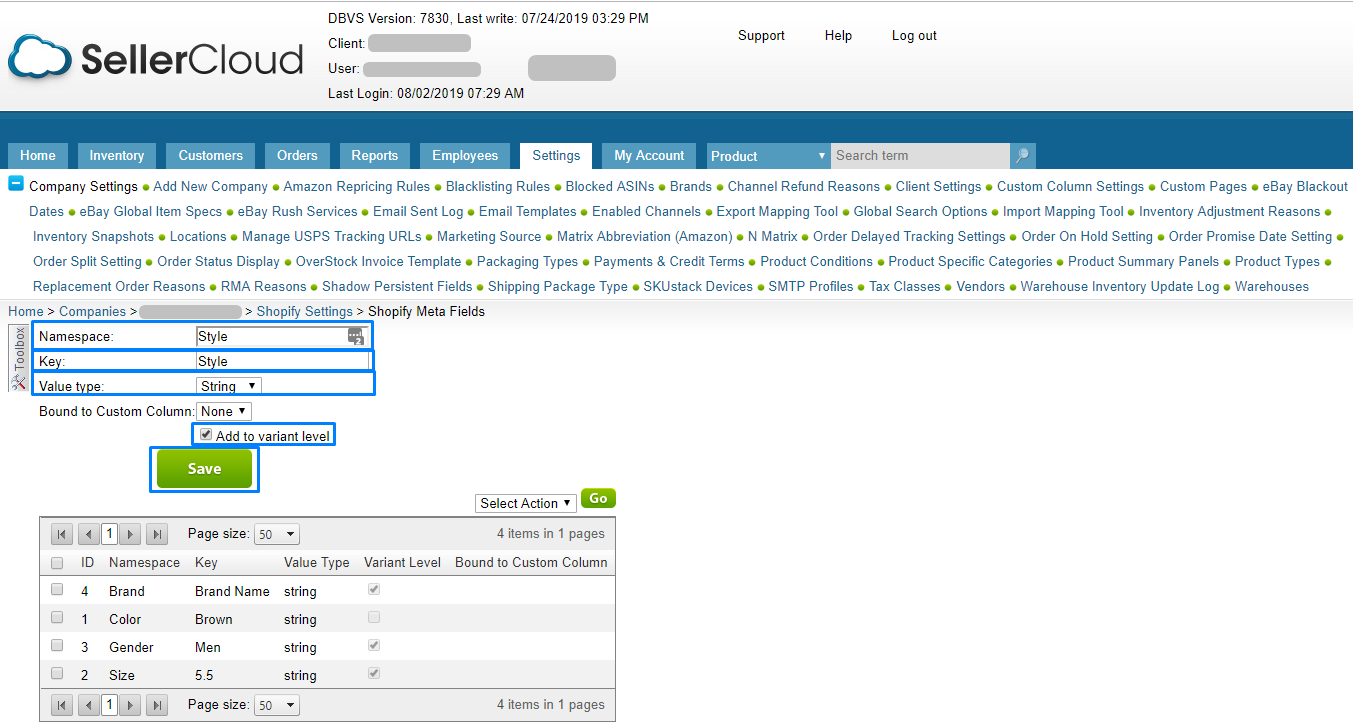Open Tax Classes settings link
The height and width of the screenshot is (726, 1353).
(x=905, y=286)
